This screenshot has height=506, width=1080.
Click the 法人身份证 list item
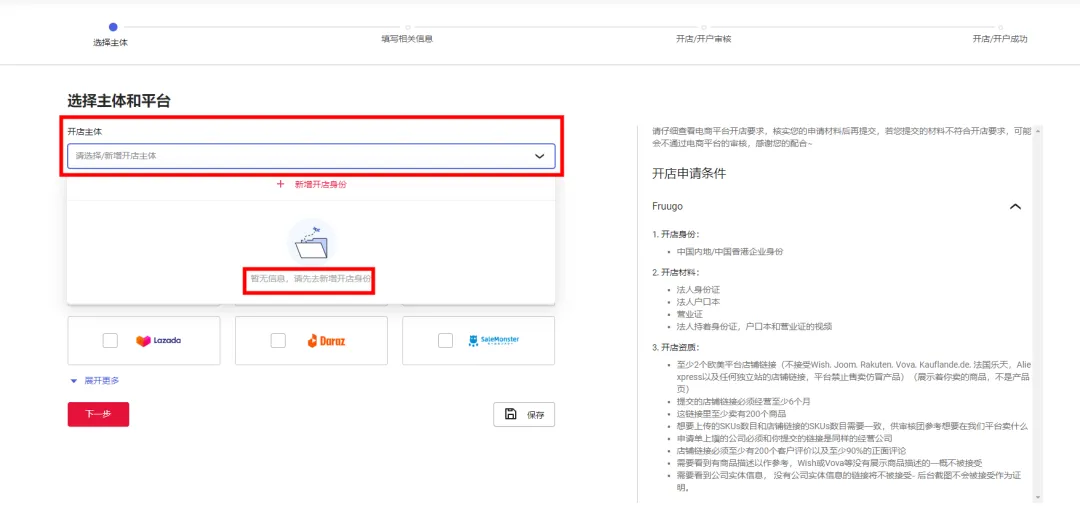pos(698,290)
